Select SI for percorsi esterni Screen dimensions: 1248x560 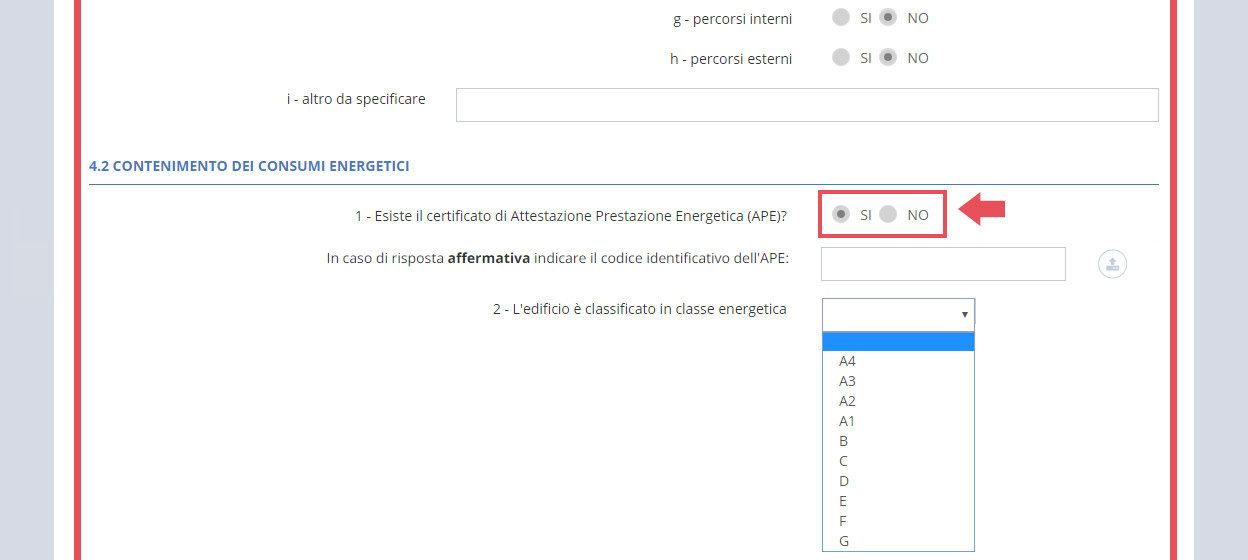point(841,58)
